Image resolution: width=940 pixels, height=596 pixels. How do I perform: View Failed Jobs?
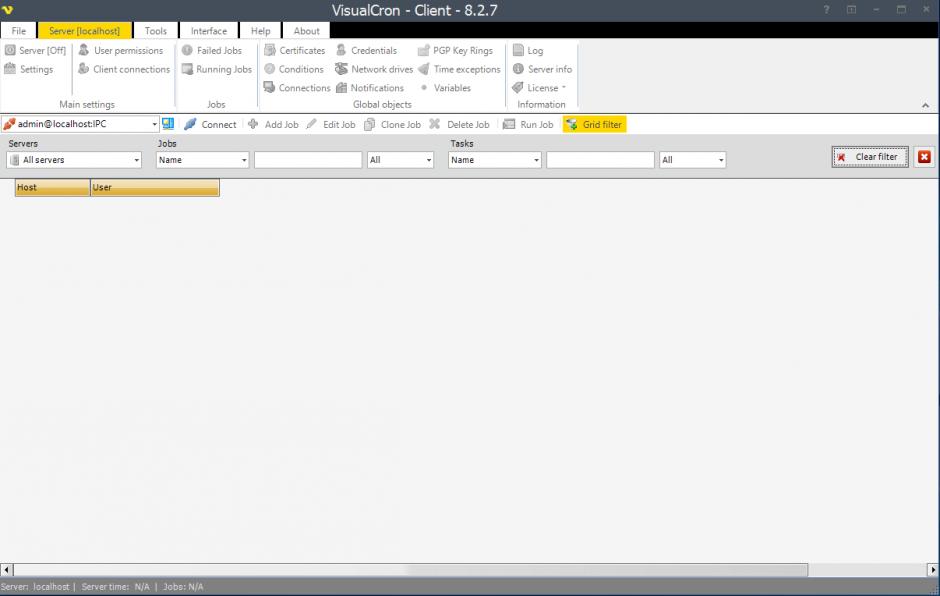coord(212,50)
